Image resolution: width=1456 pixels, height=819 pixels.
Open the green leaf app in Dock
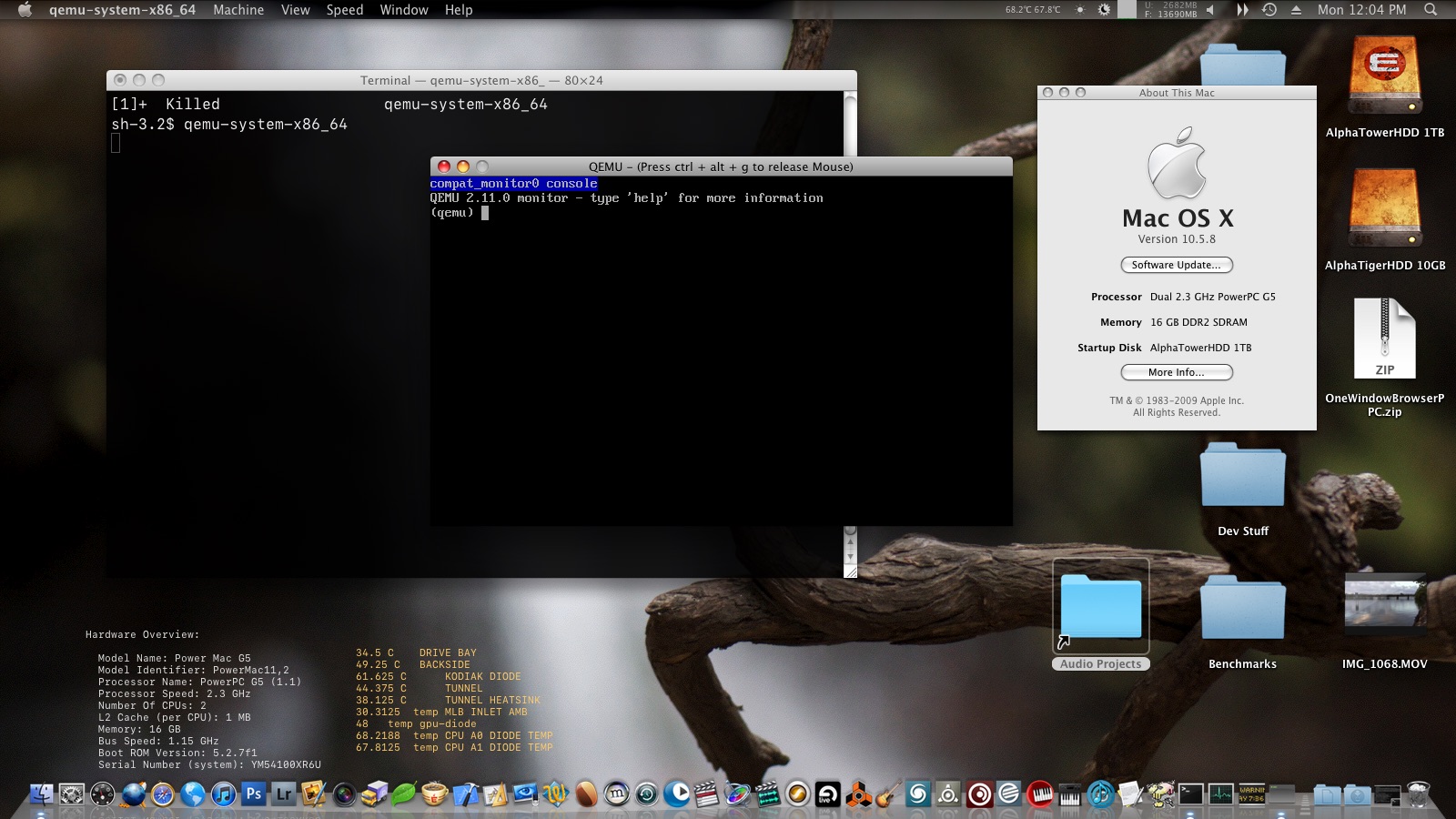click(404, 794)
